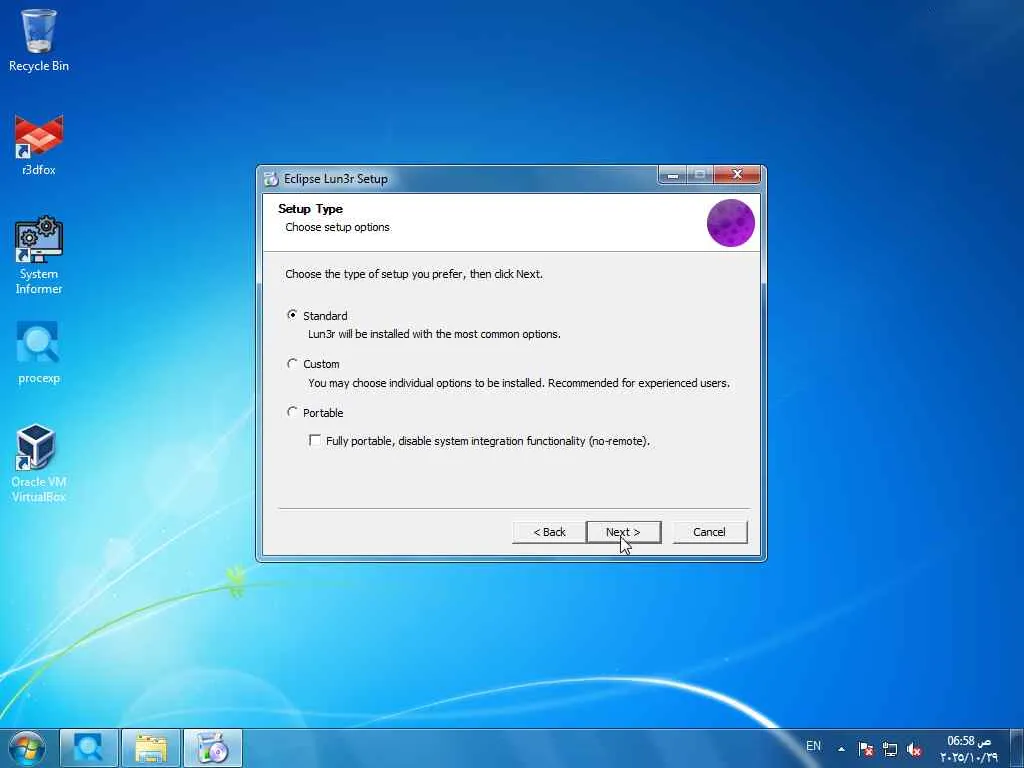Open the taskbar clock and date
1024x768 pixels.
click(x=968, y=749)
